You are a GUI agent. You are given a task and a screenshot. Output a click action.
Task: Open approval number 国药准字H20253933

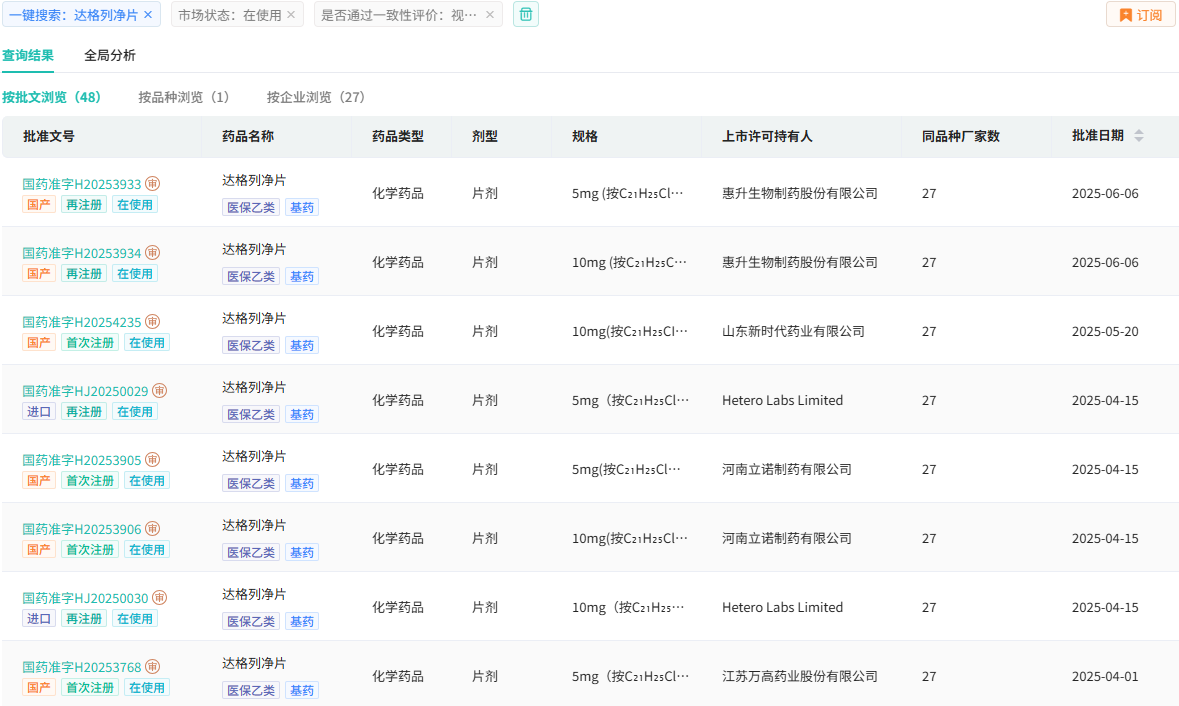coord(82,184)
